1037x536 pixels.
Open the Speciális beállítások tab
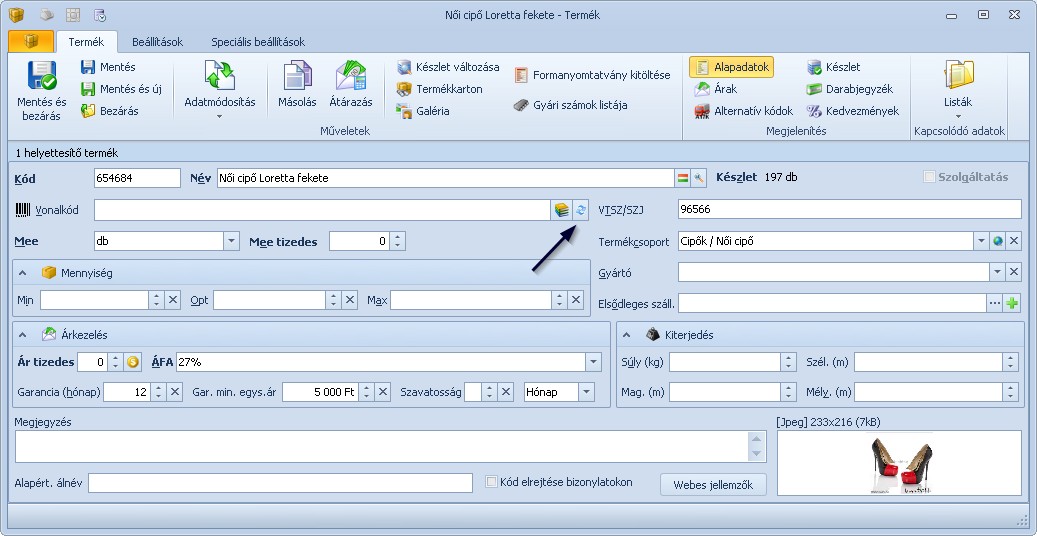coord(257,42)
